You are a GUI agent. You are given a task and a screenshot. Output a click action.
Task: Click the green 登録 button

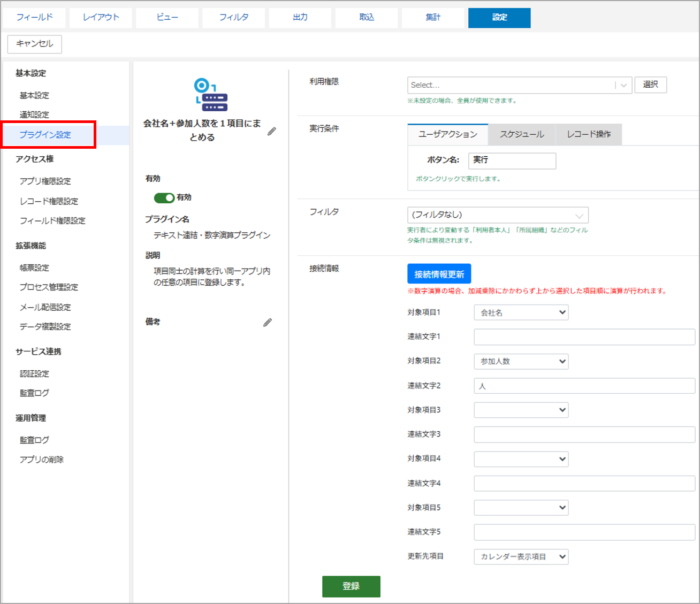[x=351, y=586]
